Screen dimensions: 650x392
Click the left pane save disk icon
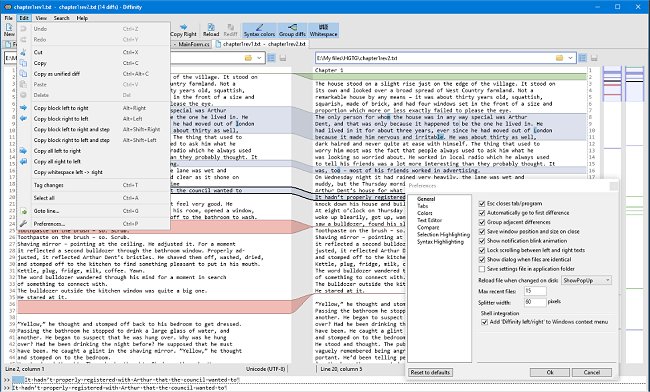point(283,58)
